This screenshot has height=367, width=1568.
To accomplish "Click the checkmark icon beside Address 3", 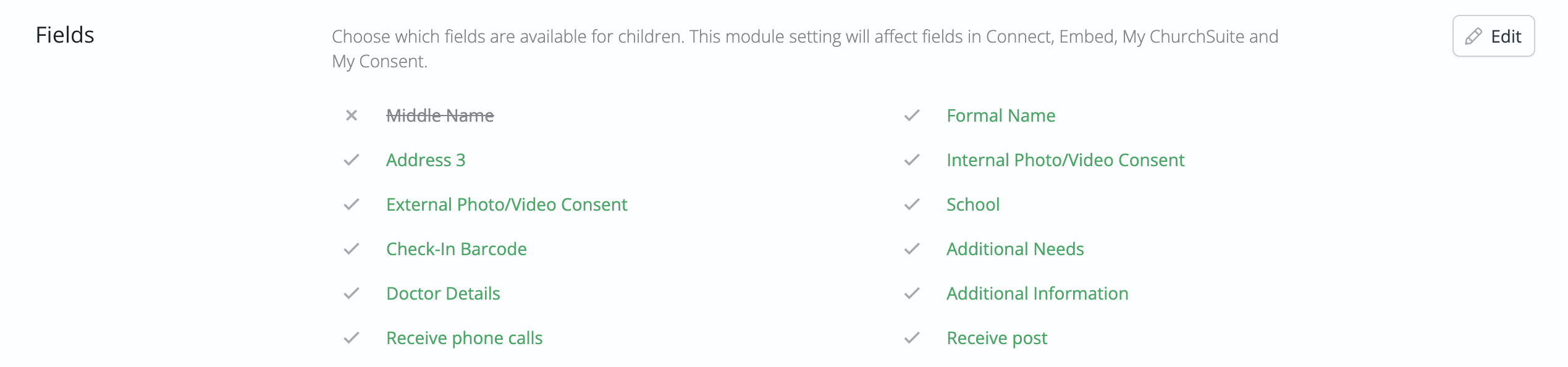I will tap(352, 160).
